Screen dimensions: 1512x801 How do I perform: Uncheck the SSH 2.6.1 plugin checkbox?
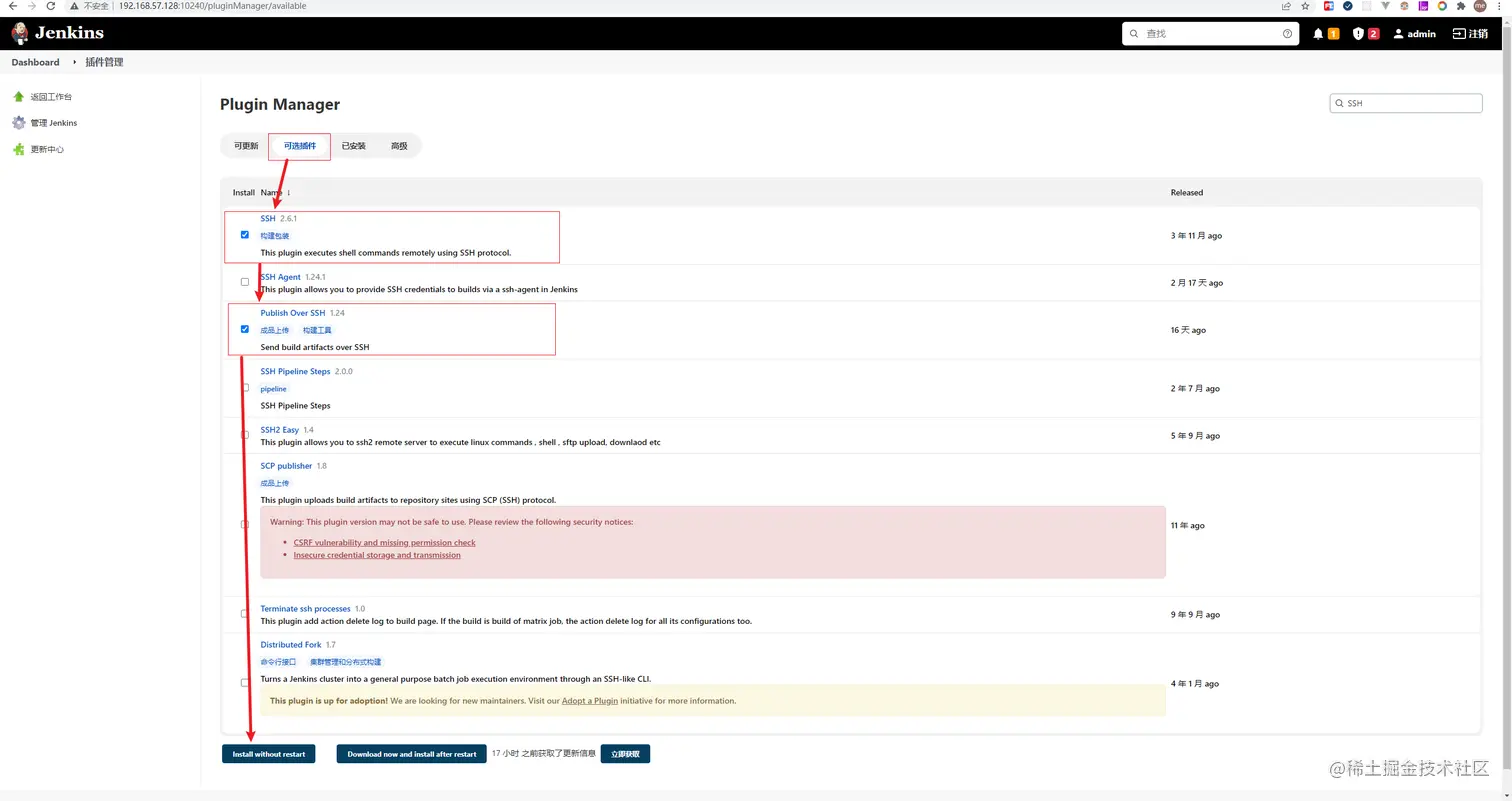[245, 235]
